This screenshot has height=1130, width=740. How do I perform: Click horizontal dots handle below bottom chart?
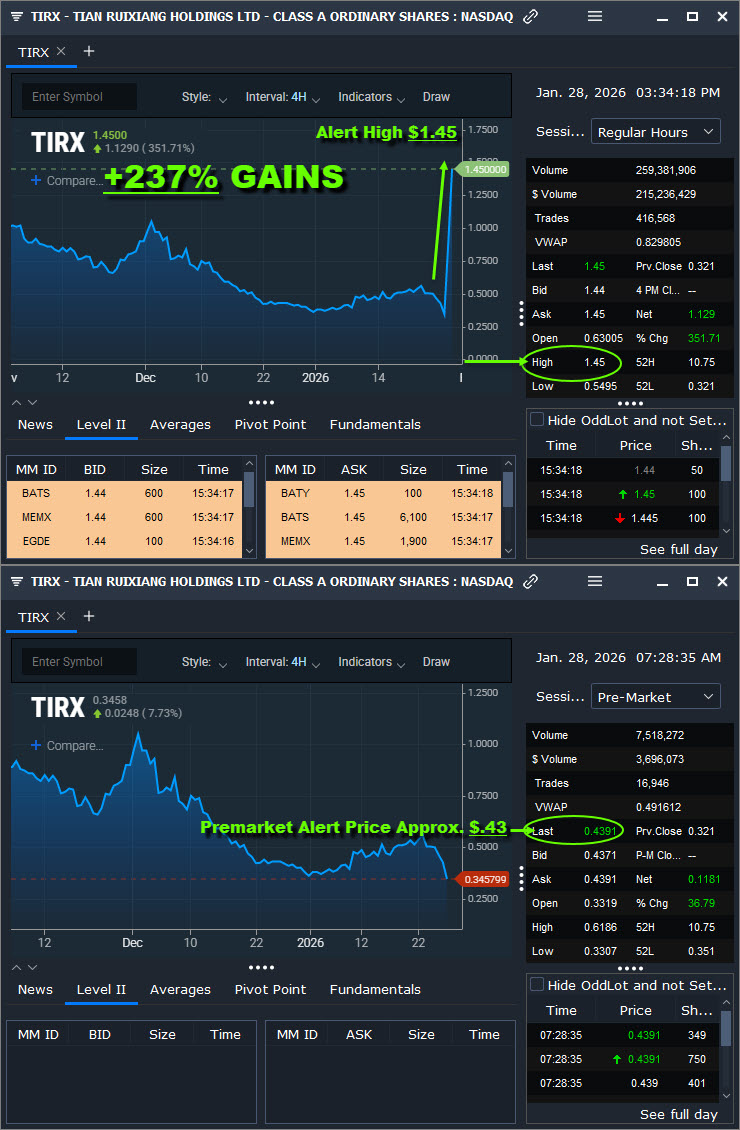[261, 967]
